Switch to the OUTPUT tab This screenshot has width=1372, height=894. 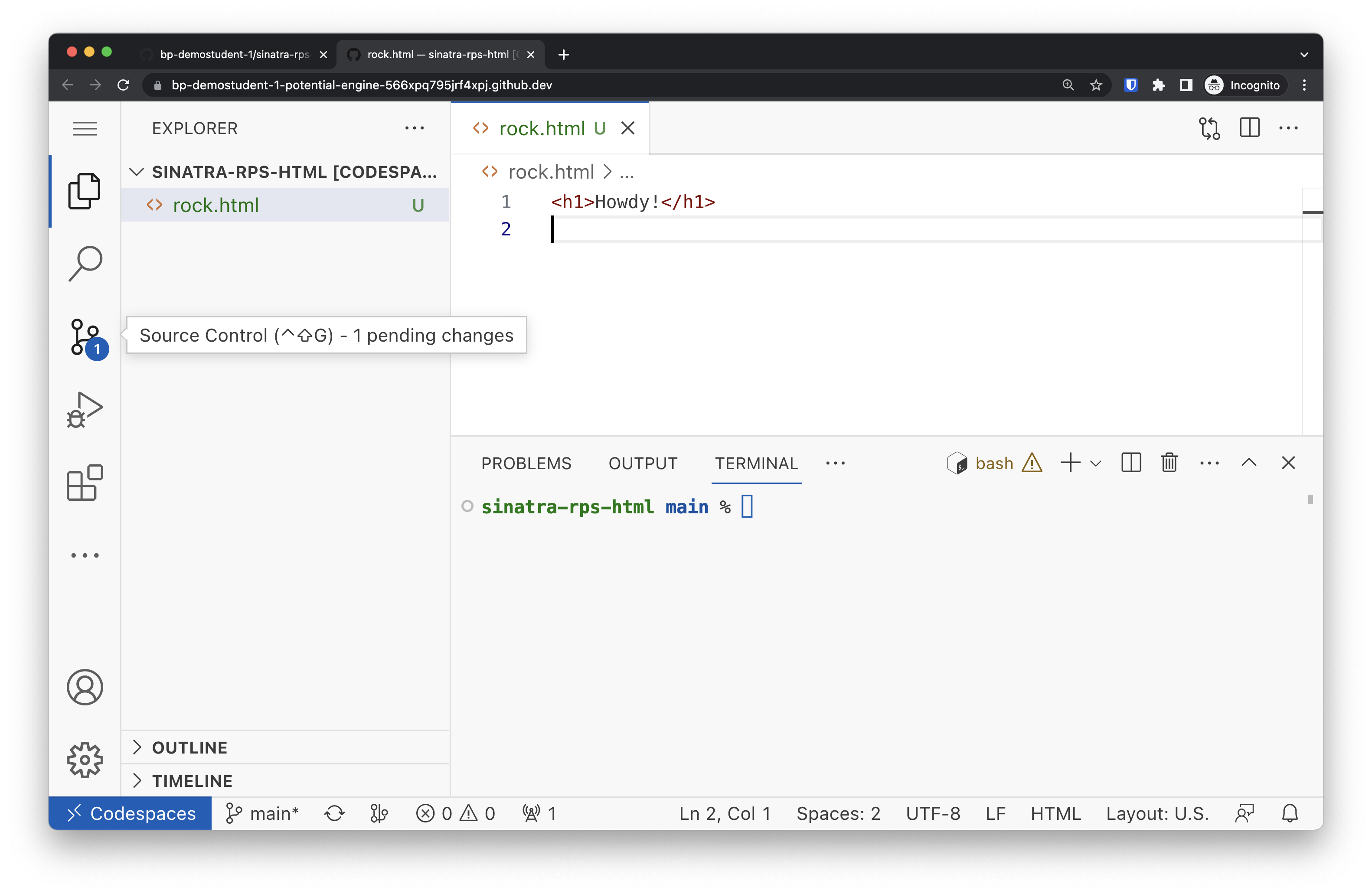(x=643, y=463)
